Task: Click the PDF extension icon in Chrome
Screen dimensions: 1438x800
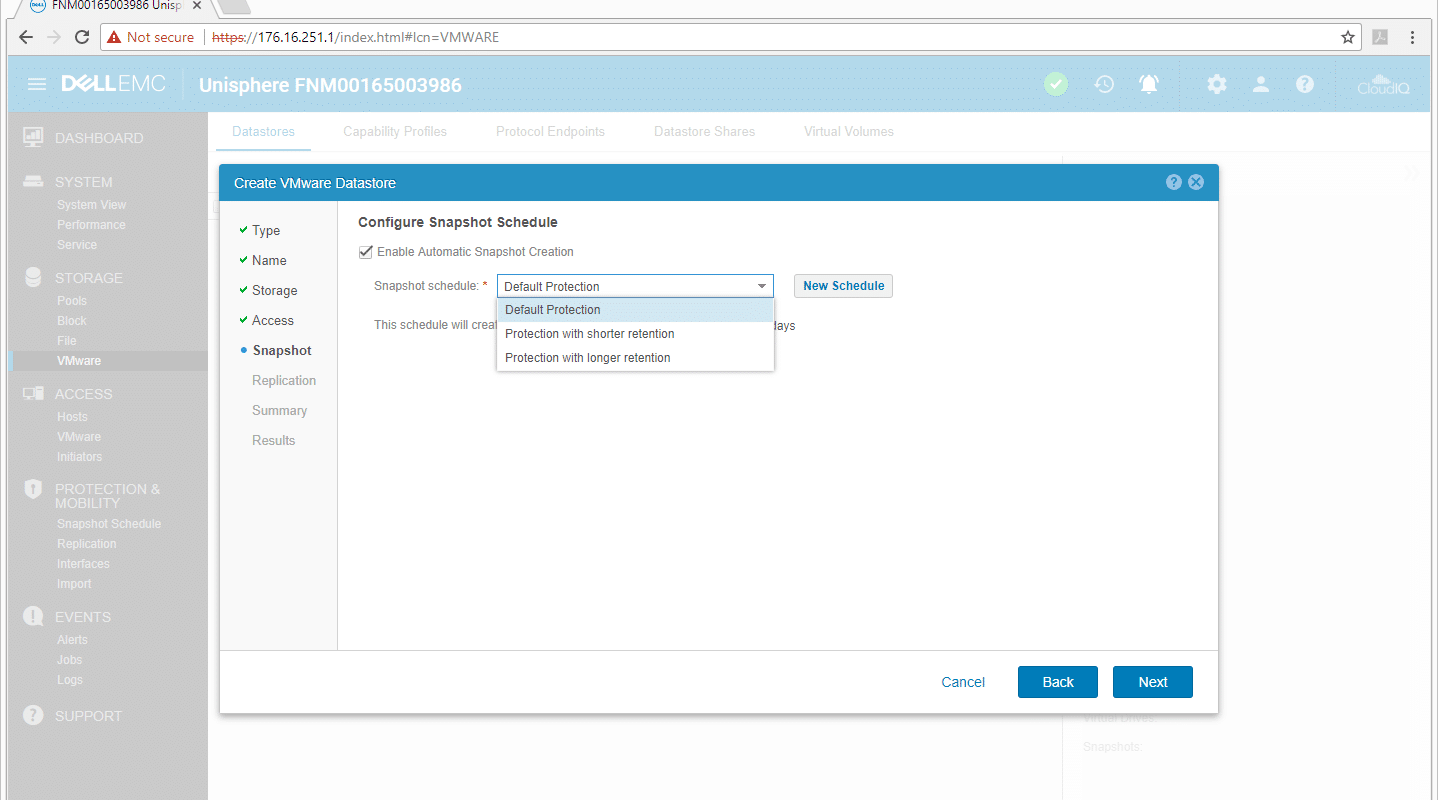Action: pos(1379,37)
